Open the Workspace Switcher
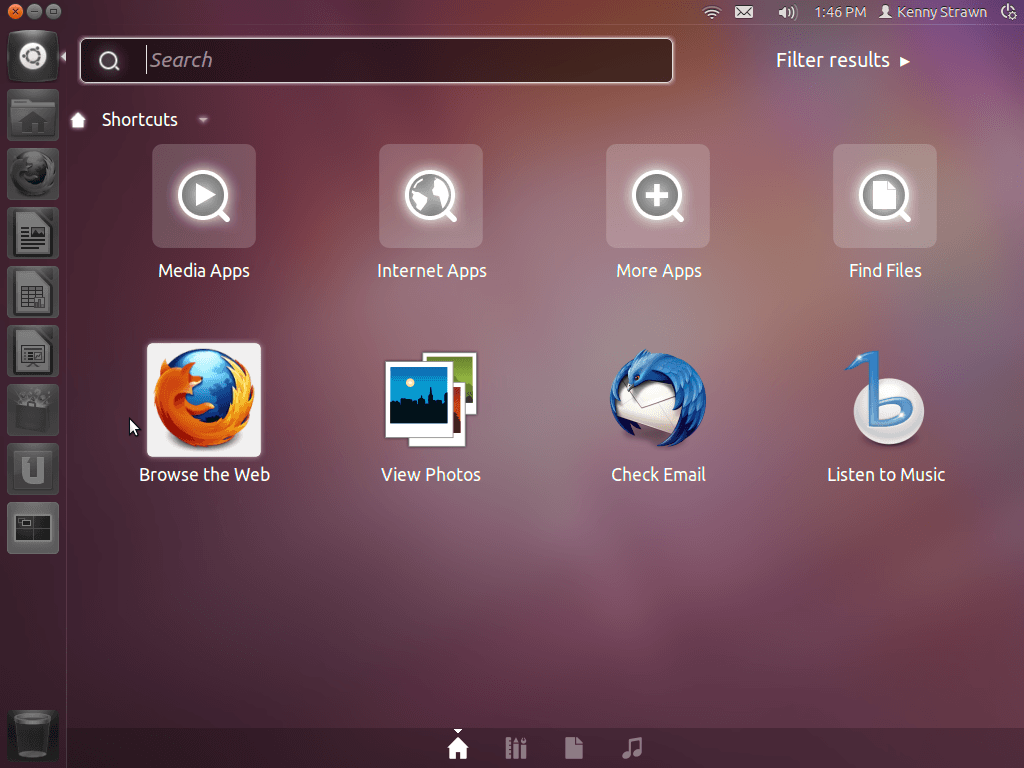 click(33, 528)
